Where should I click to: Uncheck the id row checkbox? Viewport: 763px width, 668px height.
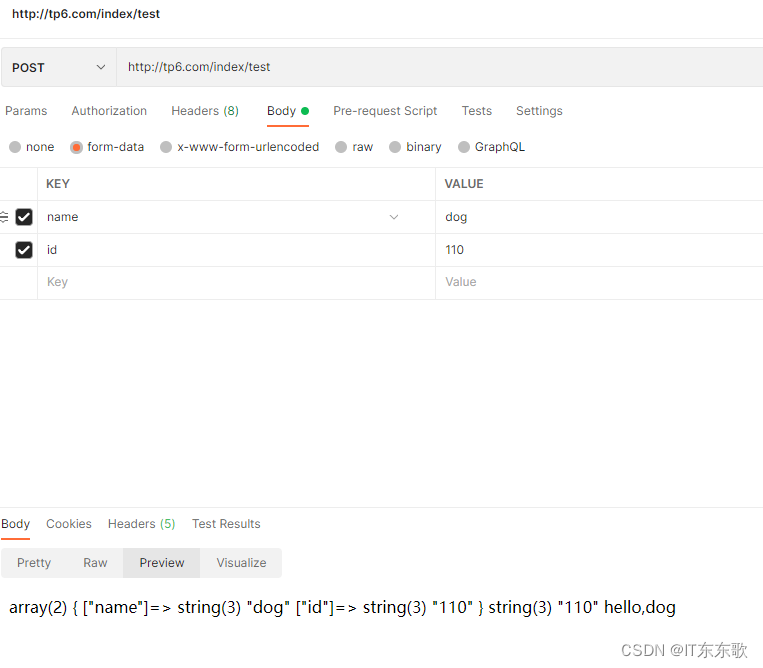point(24,250)
